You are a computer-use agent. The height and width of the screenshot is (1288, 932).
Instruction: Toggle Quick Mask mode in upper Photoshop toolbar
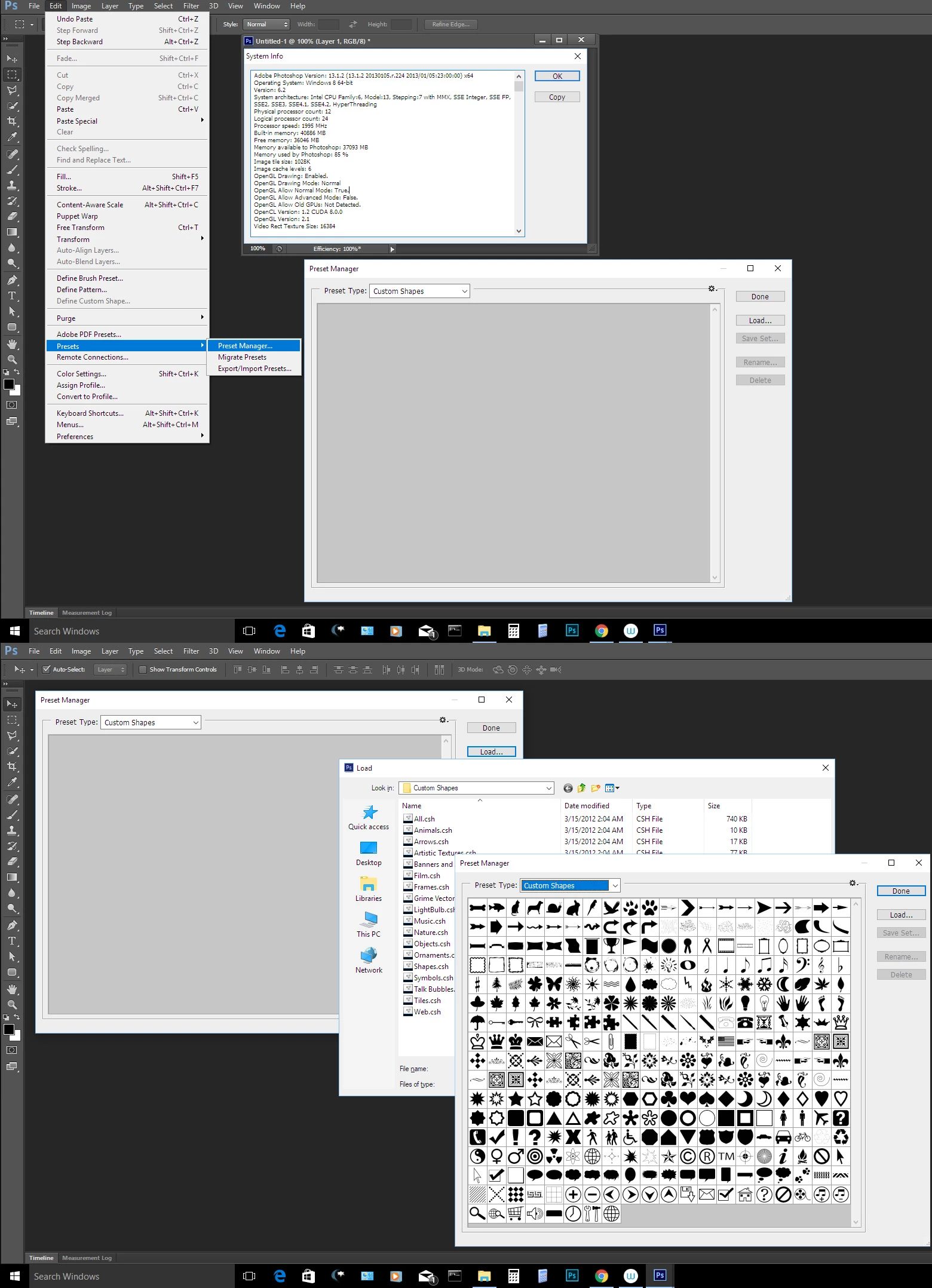12,405
